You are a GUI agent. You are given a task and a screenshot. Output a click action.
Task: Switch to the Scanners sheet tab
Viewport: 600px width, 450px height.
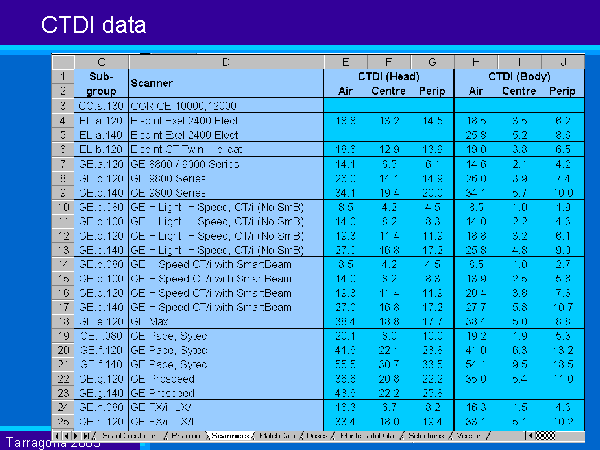click(x=231, y=436)
